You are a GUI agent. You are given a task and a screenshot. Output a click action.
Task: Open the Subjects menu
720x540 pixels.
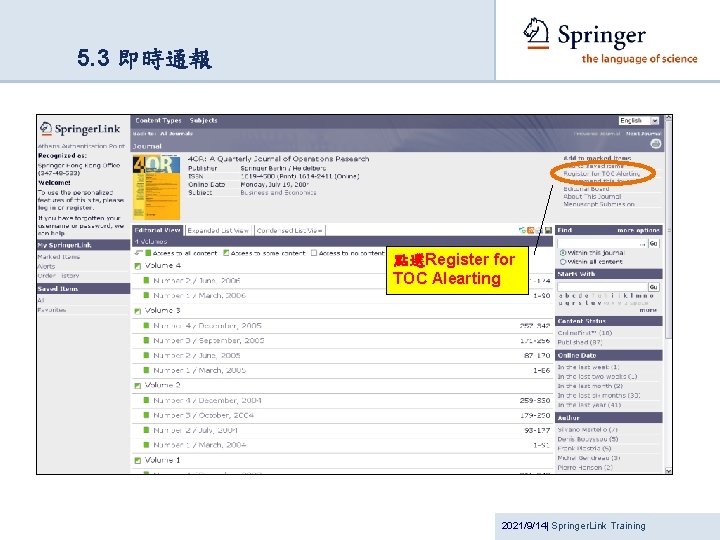[203, 120]
